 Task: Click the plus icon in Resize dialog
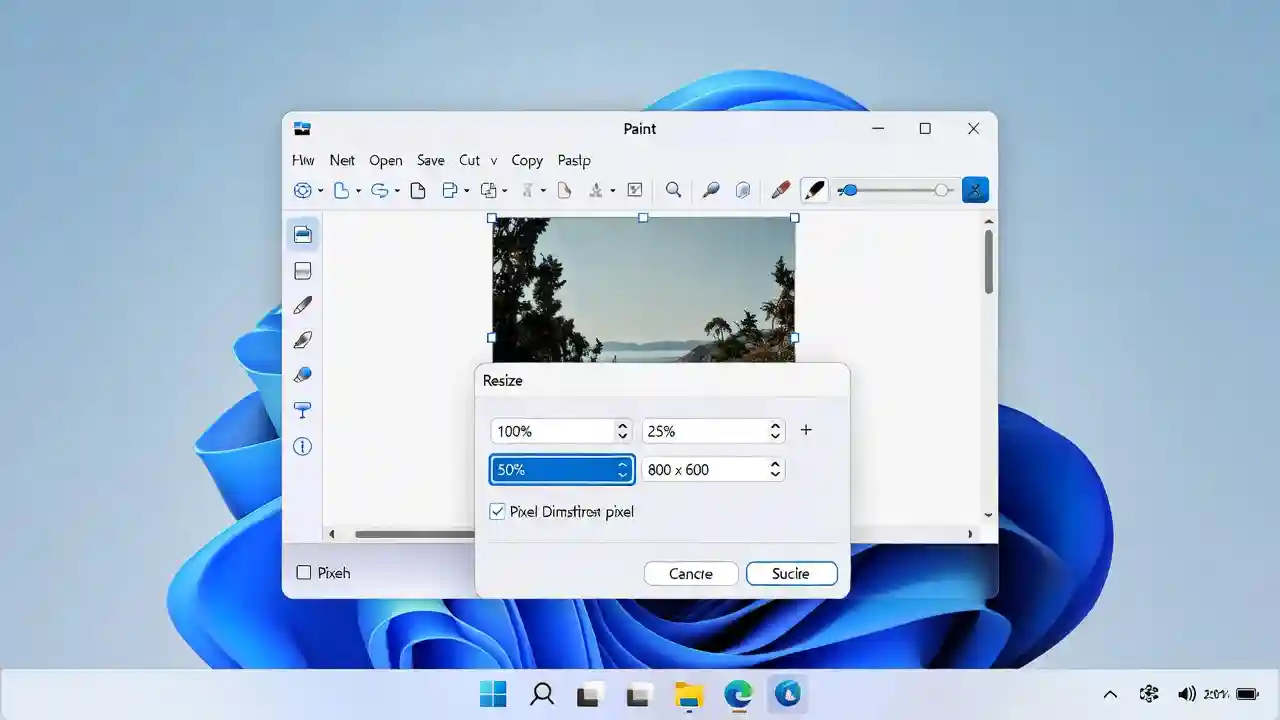click(x=806, y=430)
